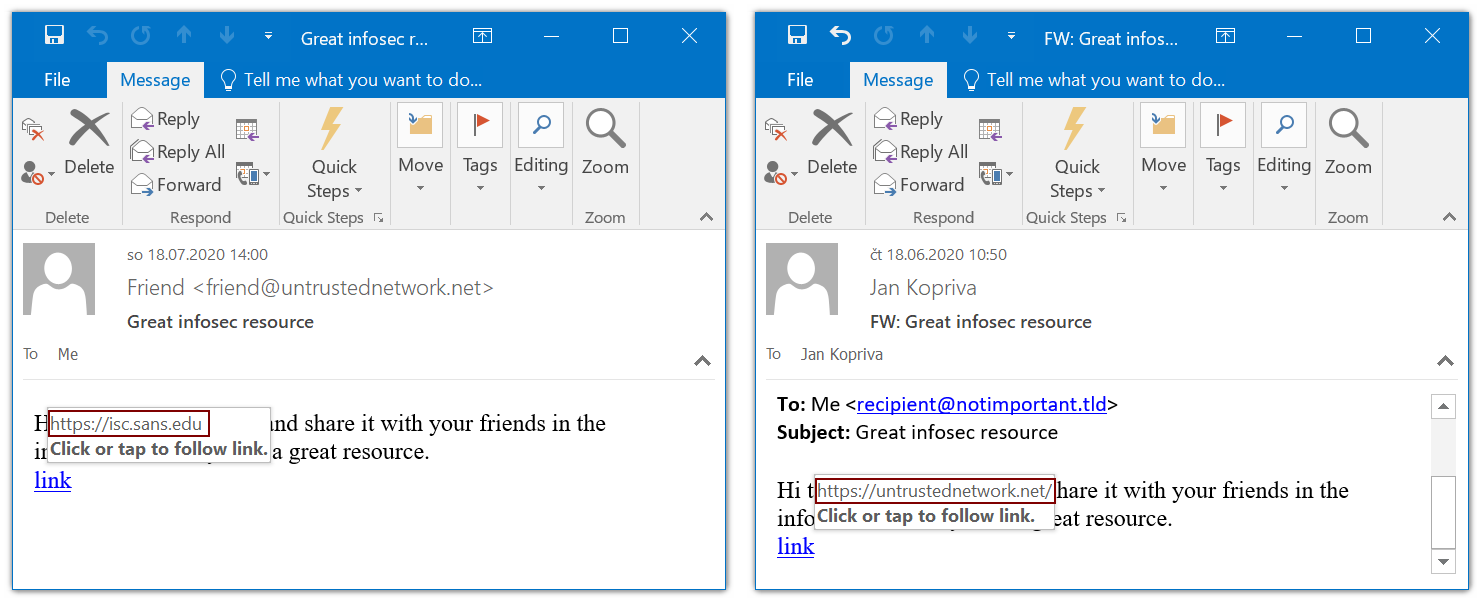Click the Save icon in the FW: message window
The width and height of the screenshot is (1481, 602).
coord(797,36)
